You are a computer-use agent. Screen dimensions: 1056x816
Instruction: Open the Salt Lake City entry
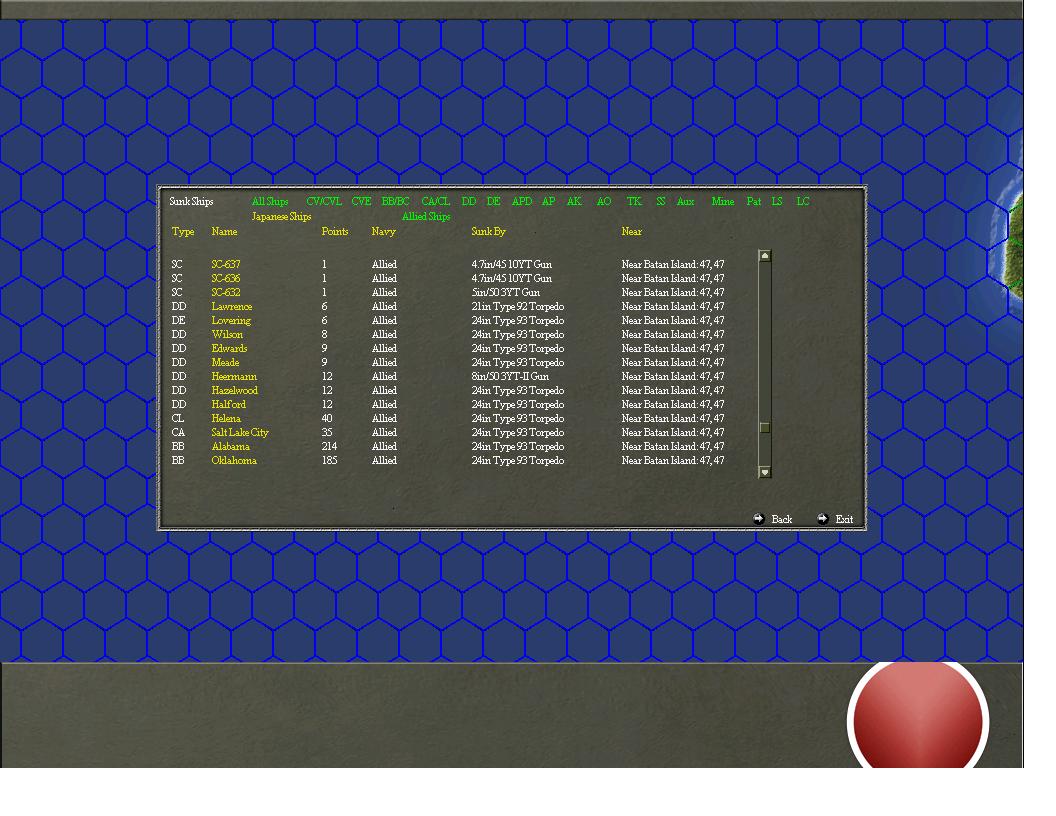[240, 433]
